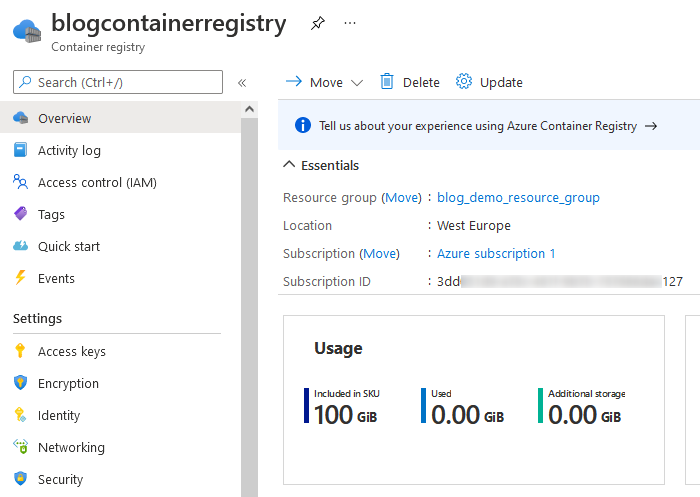
Task: Click the blue info icon in banner
Action: pyautogui.click(x=303, y=125)
